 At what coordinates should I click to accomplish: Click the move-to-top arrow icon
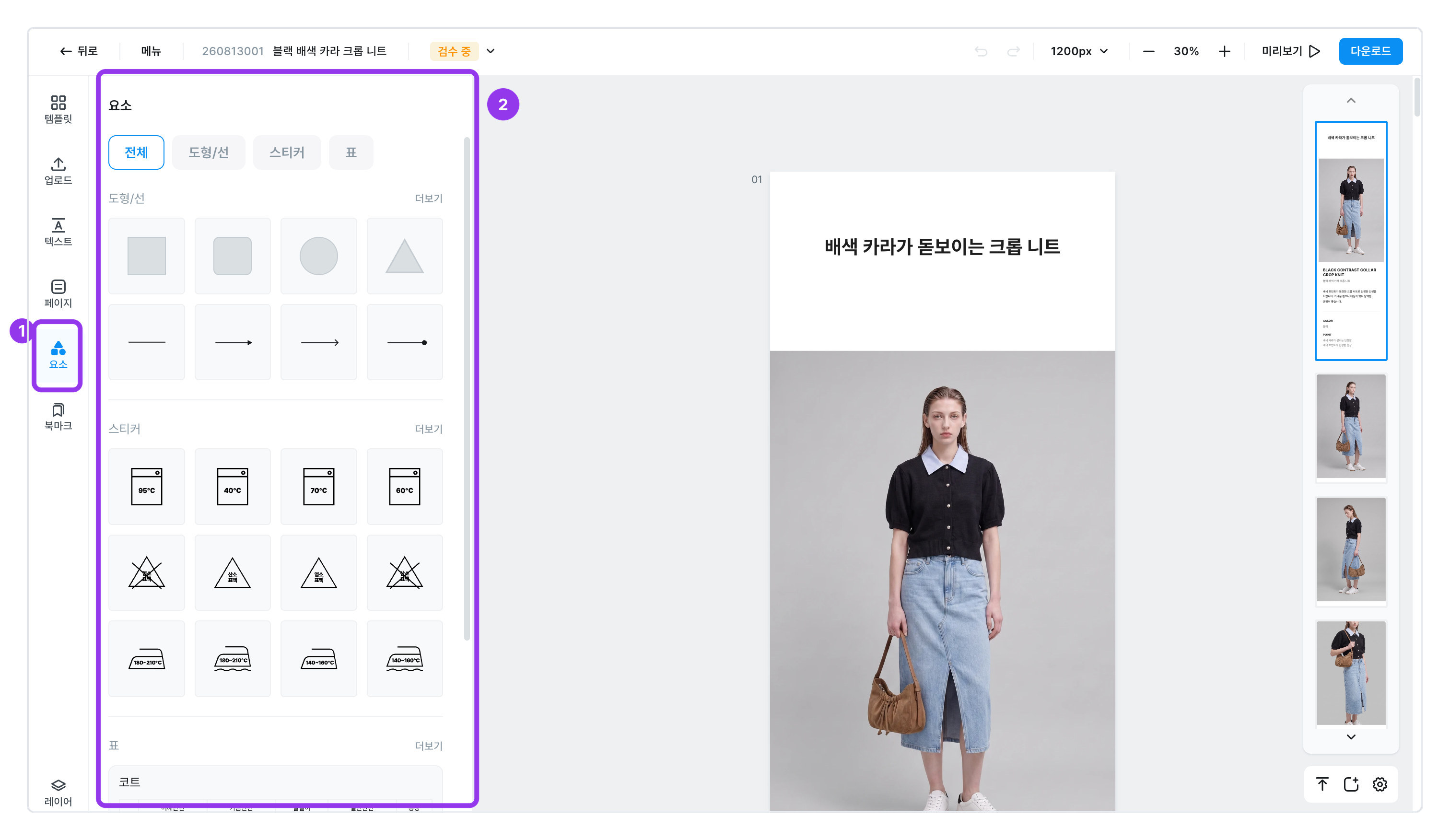pyautogui.click(x=1322, y=784)
